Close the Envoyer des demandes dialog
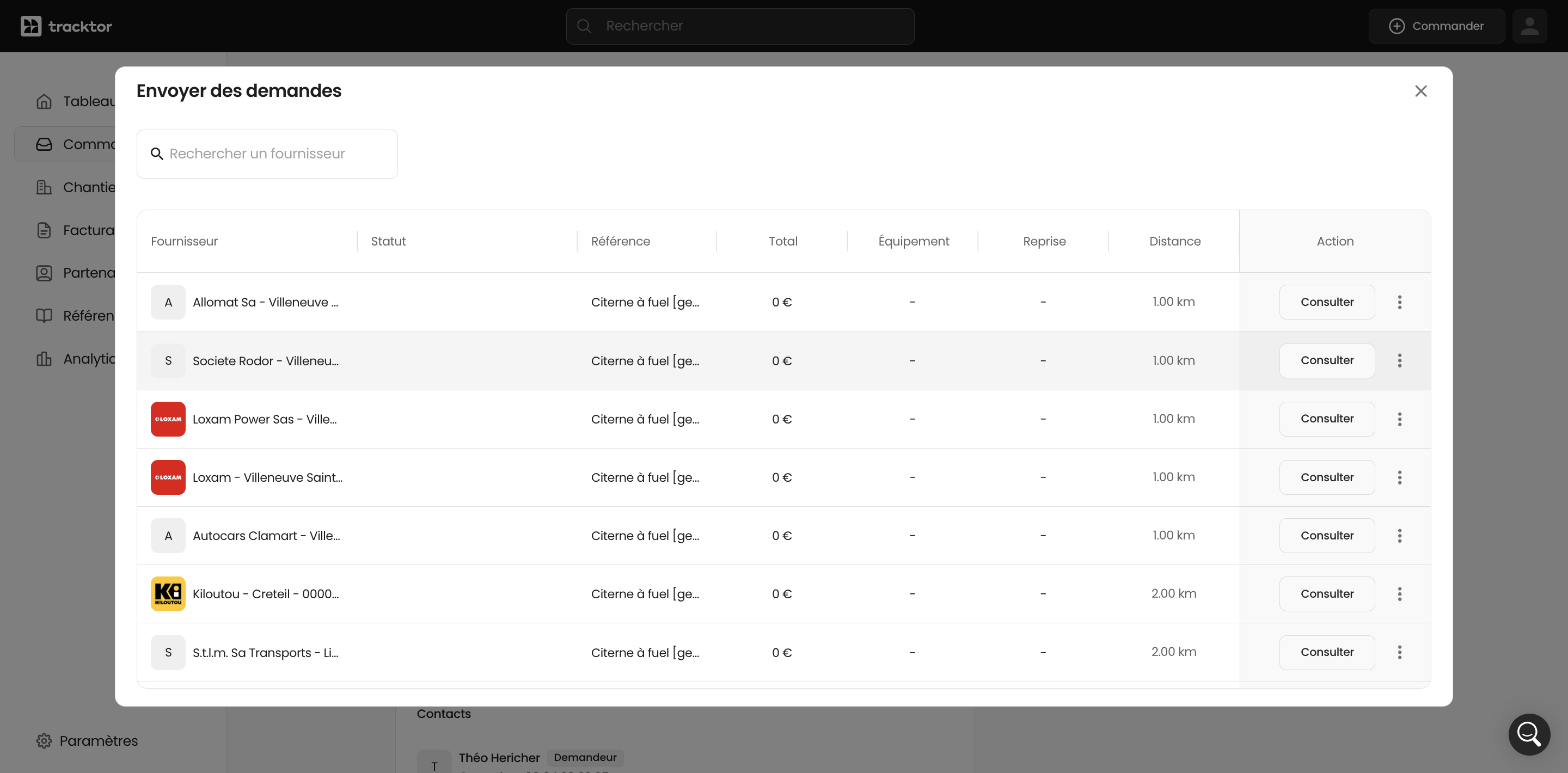The height and width of the screenshot is (773, 1568). click(x=1420, y=91)
